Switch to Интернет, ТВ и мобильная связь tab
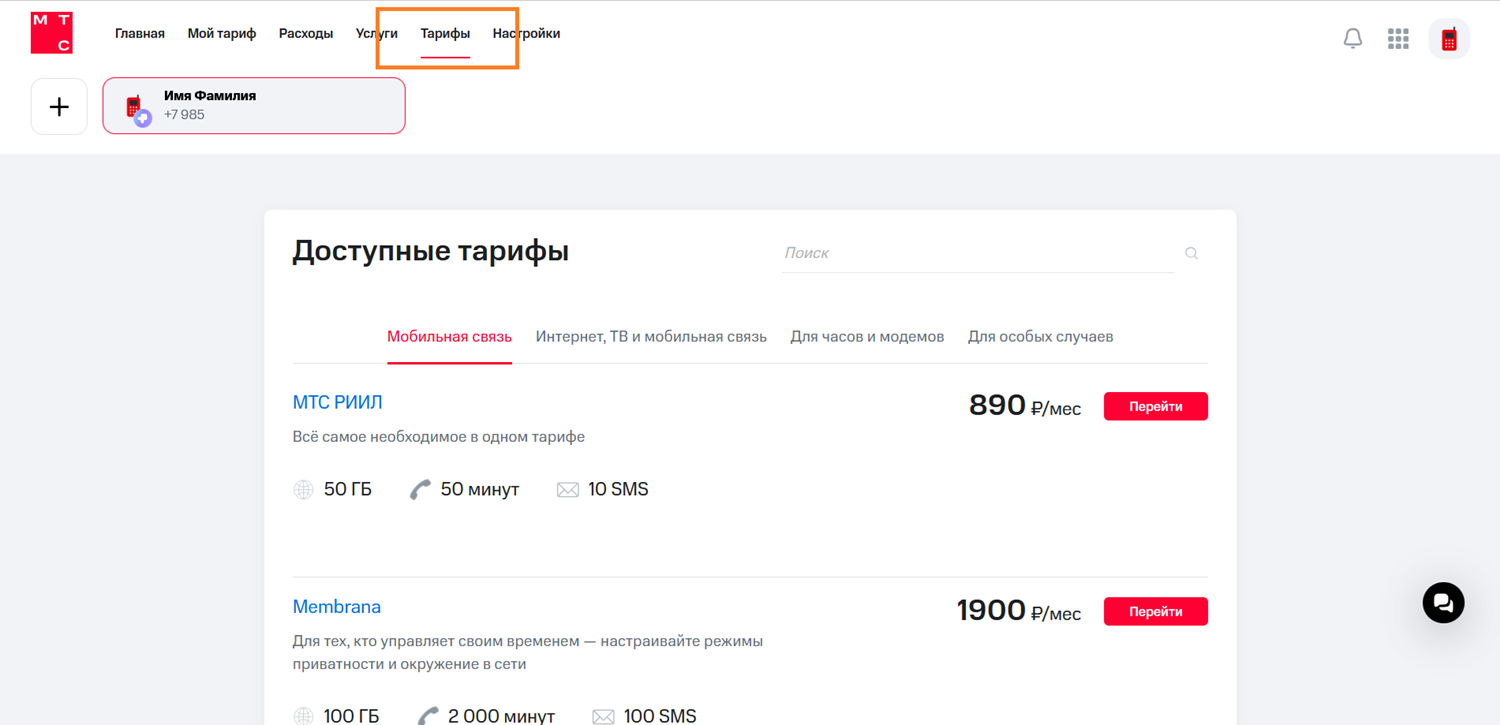Viewport: 1500px width, 725px height. point(651,337)
